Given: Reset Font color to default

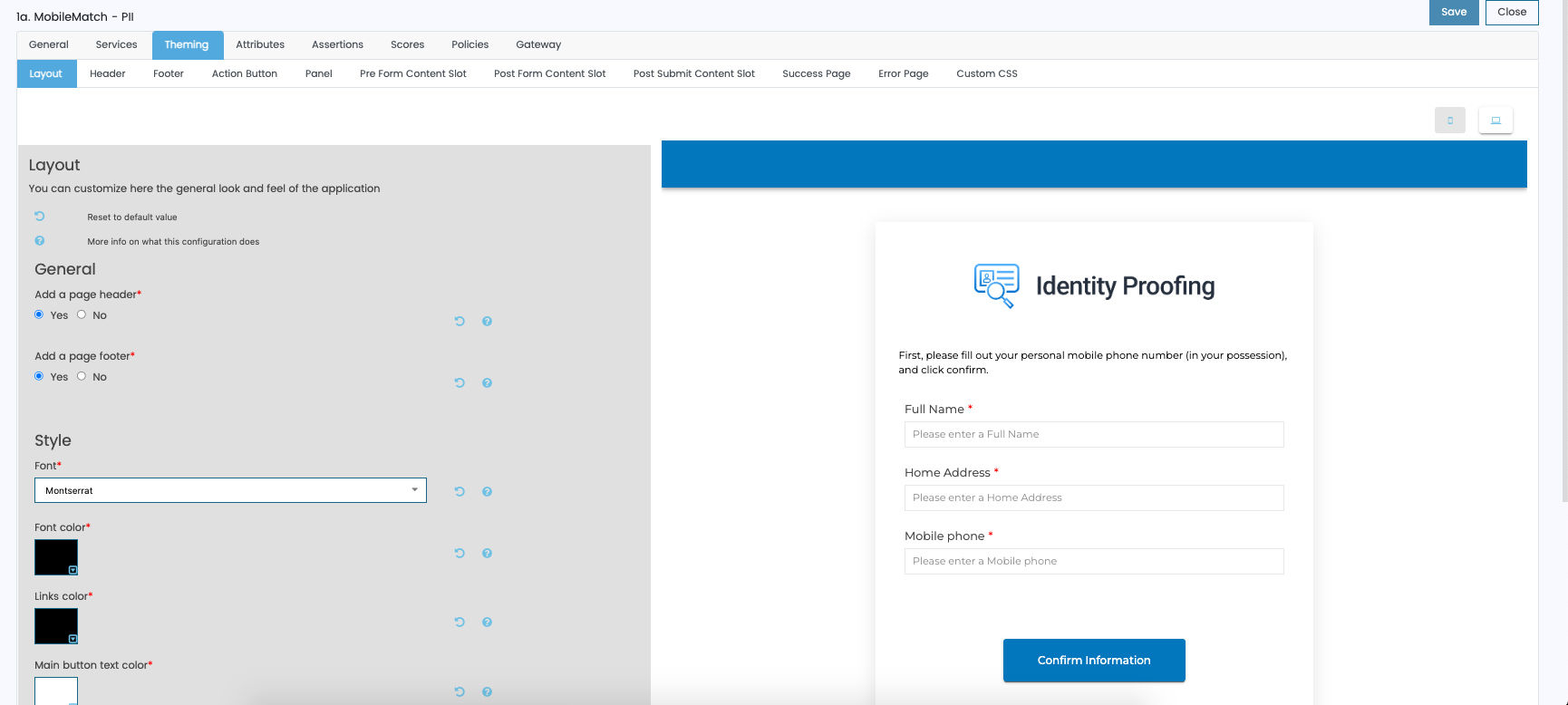Looking at the screenshot, I should [x=460, y=554].
